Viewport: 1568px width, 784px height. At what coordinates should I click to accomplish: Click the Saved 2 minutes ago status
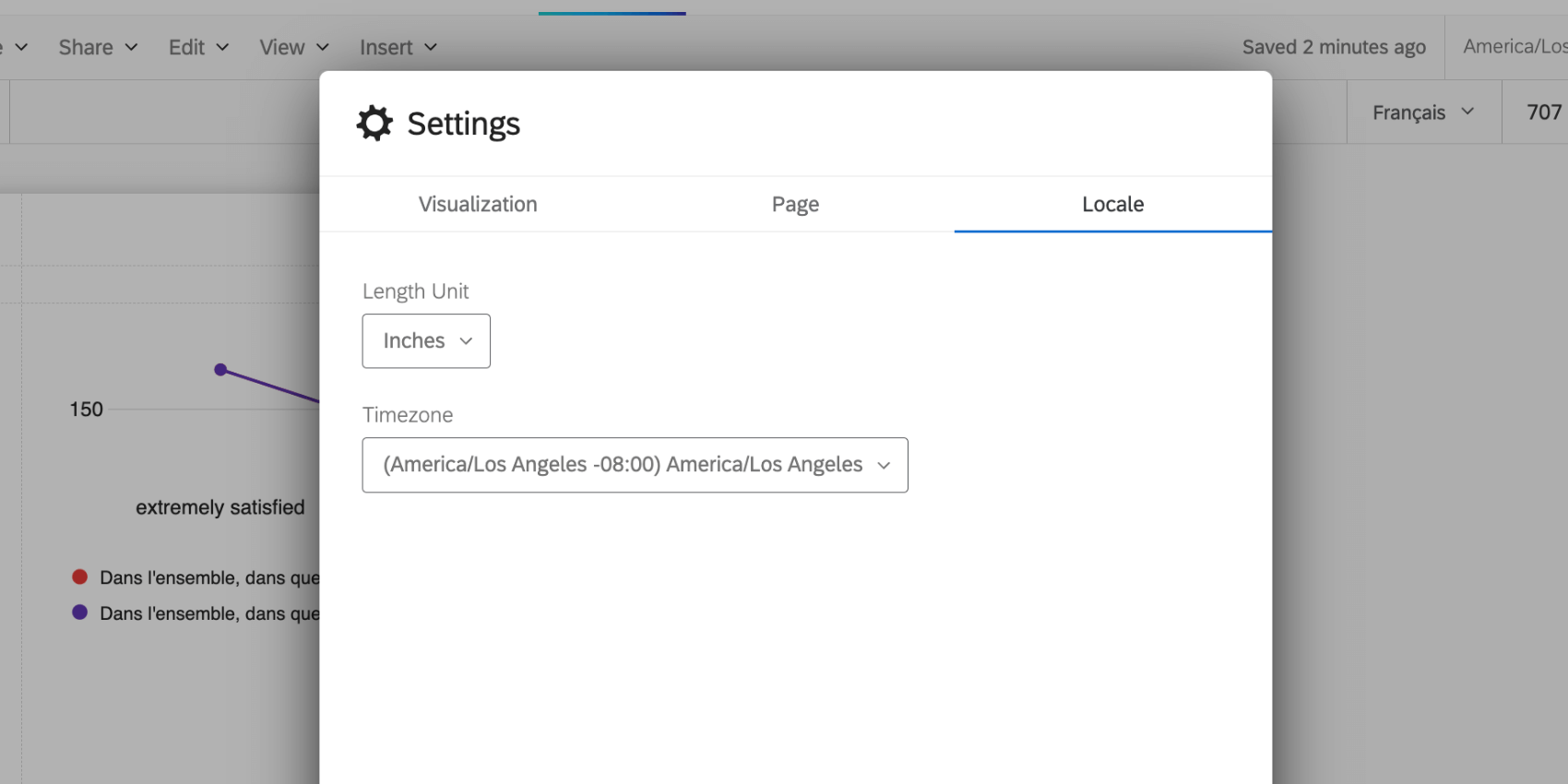1333,47
